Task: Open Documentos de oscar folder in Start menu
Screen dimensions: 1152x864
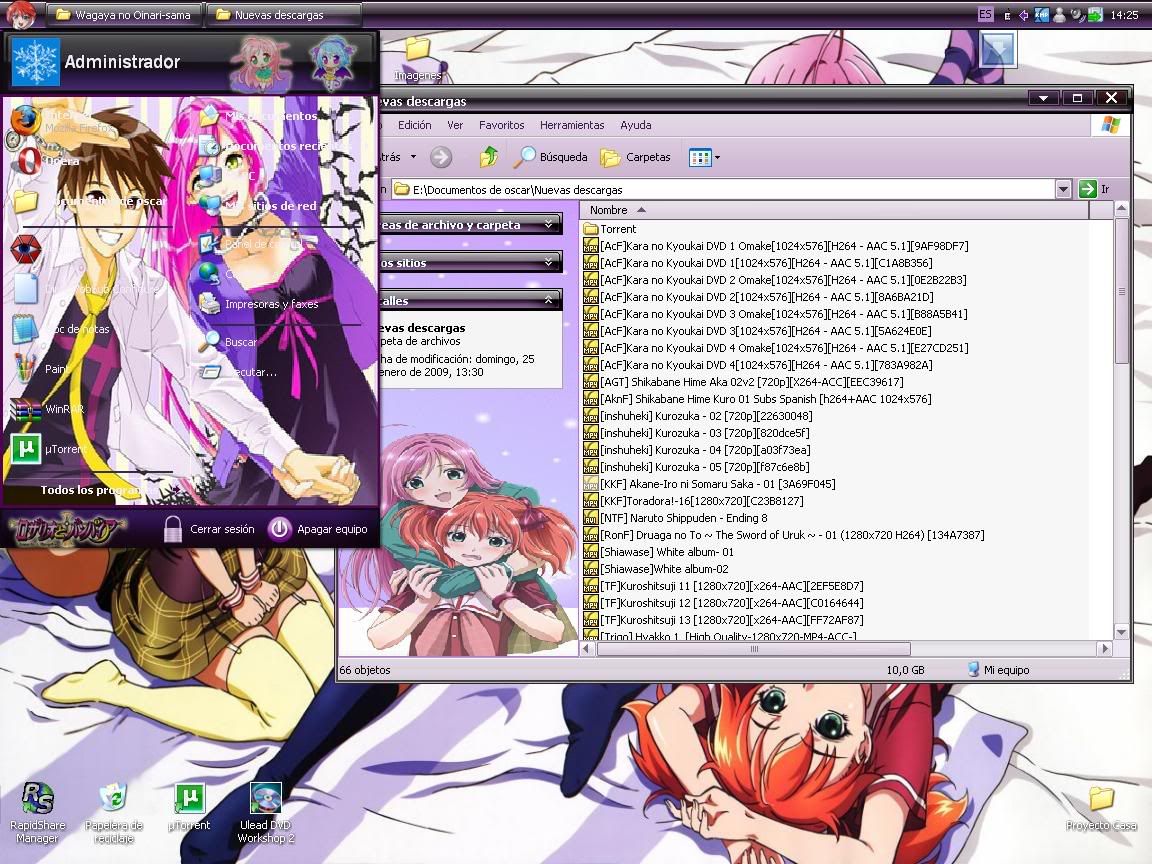Action: (92, 201)
